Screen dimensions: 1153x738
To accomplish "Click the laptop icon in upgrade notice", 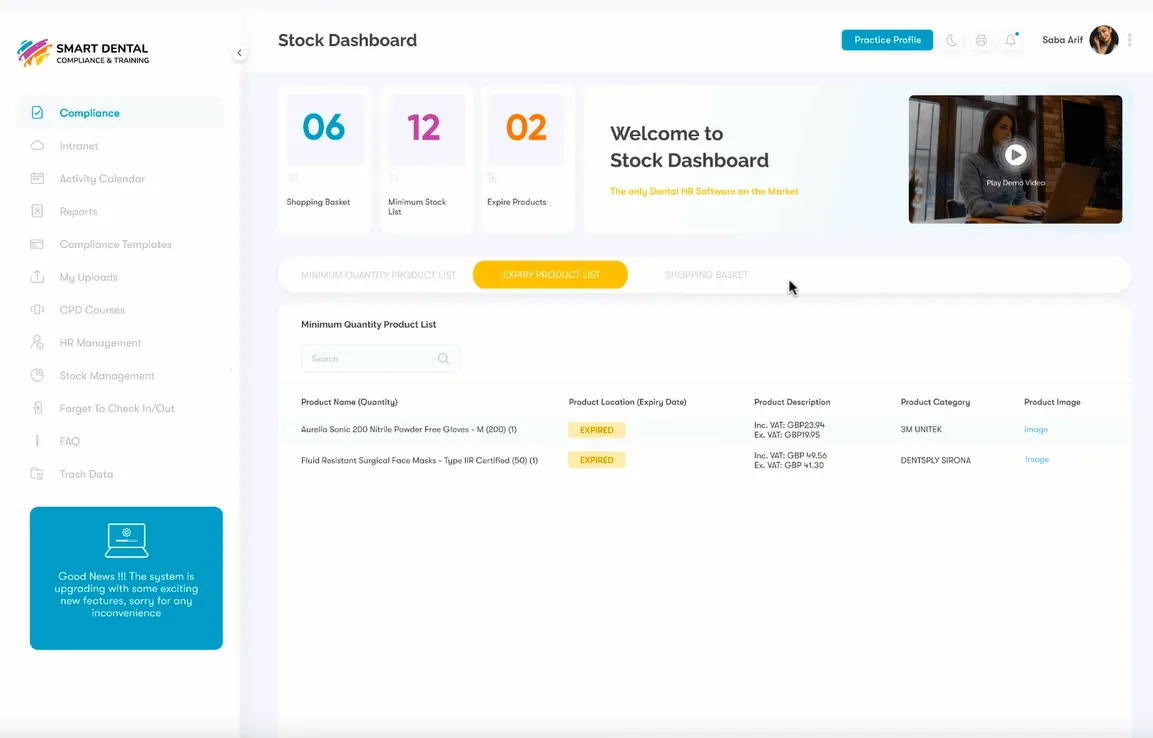I will click(x=126, y=540).
